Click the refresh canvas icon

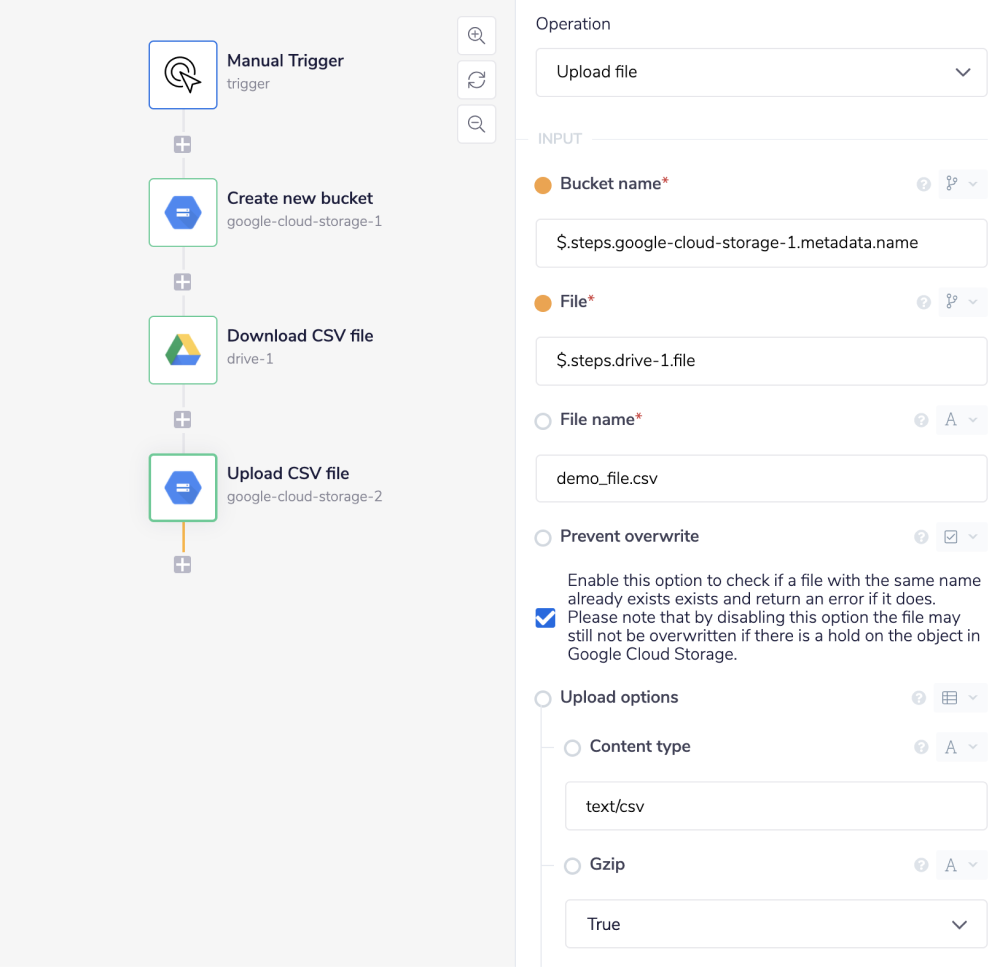(x=477, y=80)
